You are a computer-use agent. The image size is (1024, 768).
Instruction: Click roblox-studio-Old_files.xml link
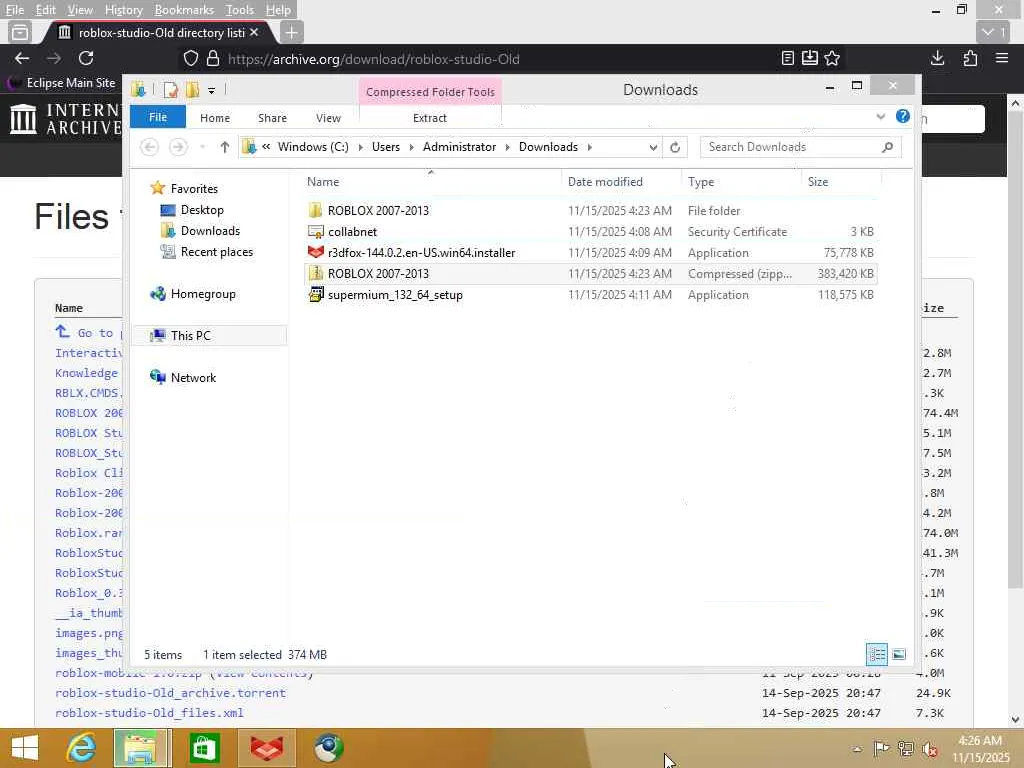click(149, 713)
